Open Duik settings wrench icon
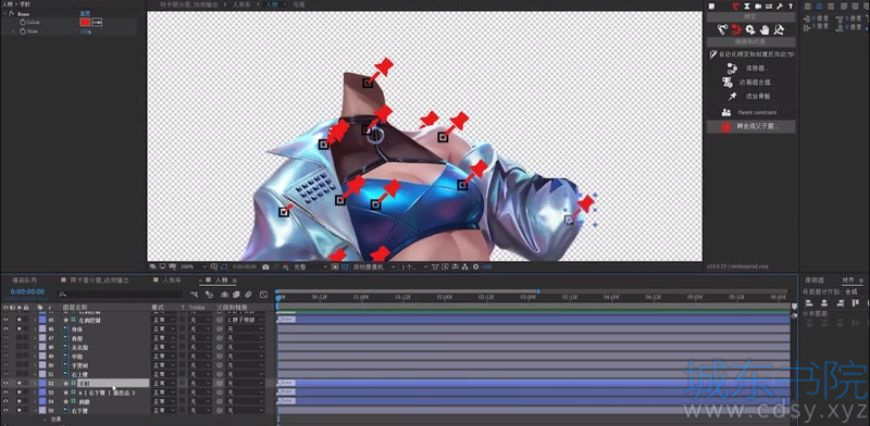 780,6
